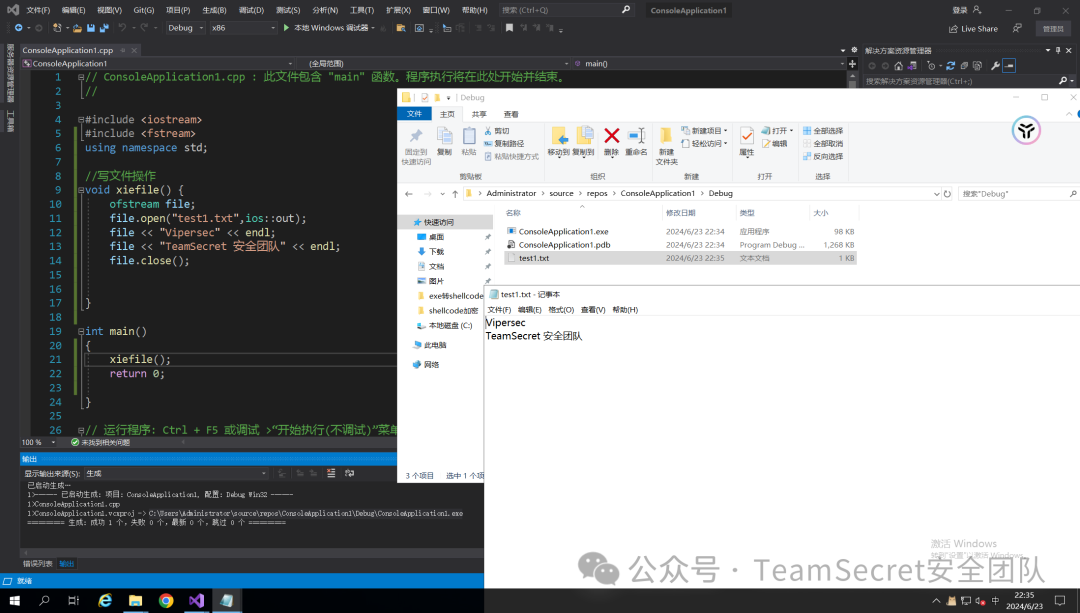Viewport: 1080px width, 613px height.
Task: Open file icon in Visual Studio toolbar
Action: click(x=77, y=28)
